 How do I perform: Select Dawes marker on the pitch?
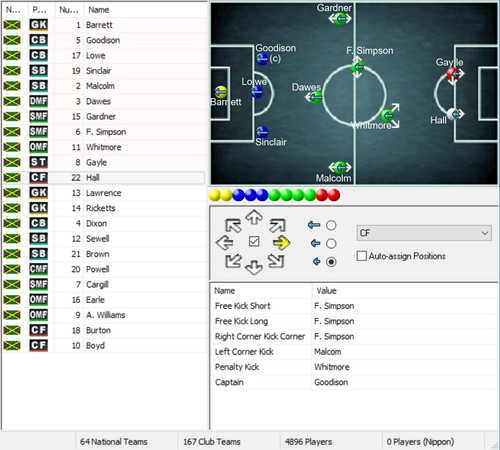click(x=315, y=97)
